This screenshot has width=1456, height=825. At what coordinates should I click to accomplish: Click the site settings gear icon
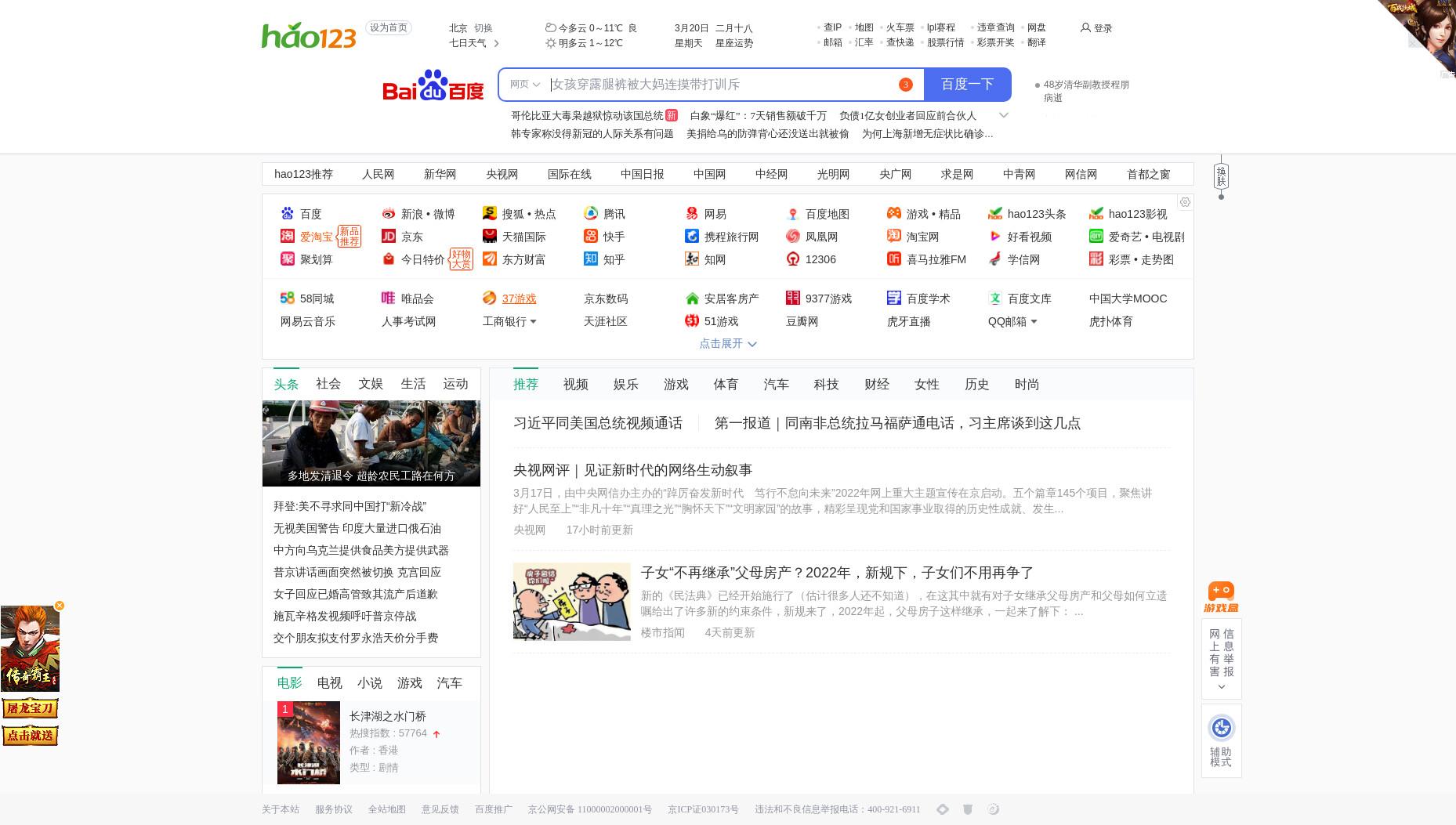point(1185,202)
